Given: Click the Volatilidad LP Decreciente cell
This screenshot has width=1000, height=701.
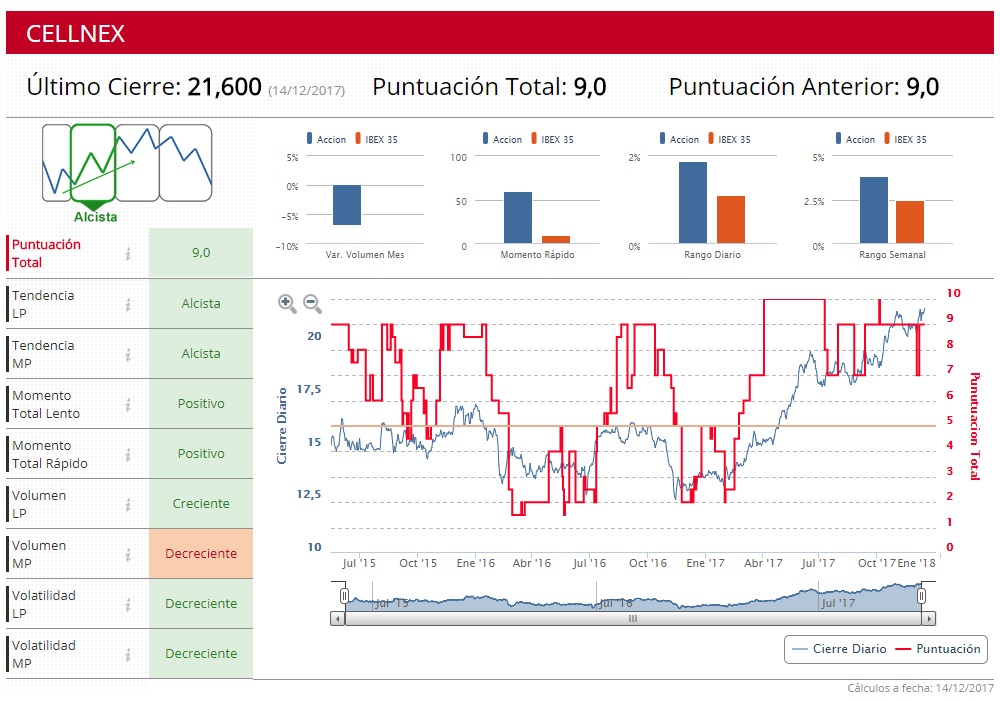Looking at the screenshot, I should 201,603.
